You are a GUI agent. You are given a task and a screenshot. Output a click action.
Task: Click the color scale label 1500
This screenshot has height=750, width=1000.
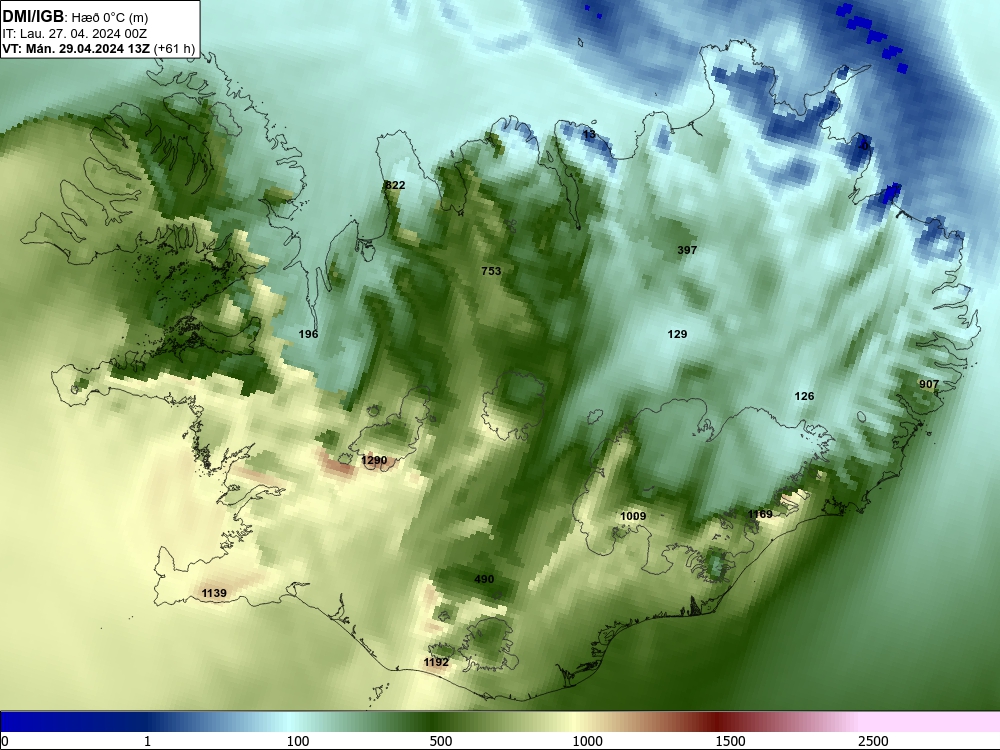pos(730,741)
